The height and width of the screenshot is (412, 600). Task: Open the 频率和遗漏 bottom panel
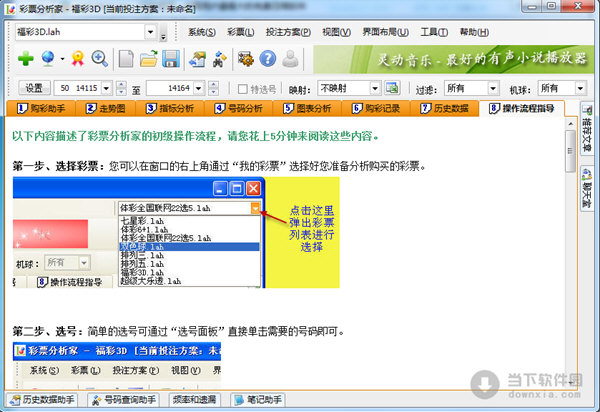pos(194,400)
